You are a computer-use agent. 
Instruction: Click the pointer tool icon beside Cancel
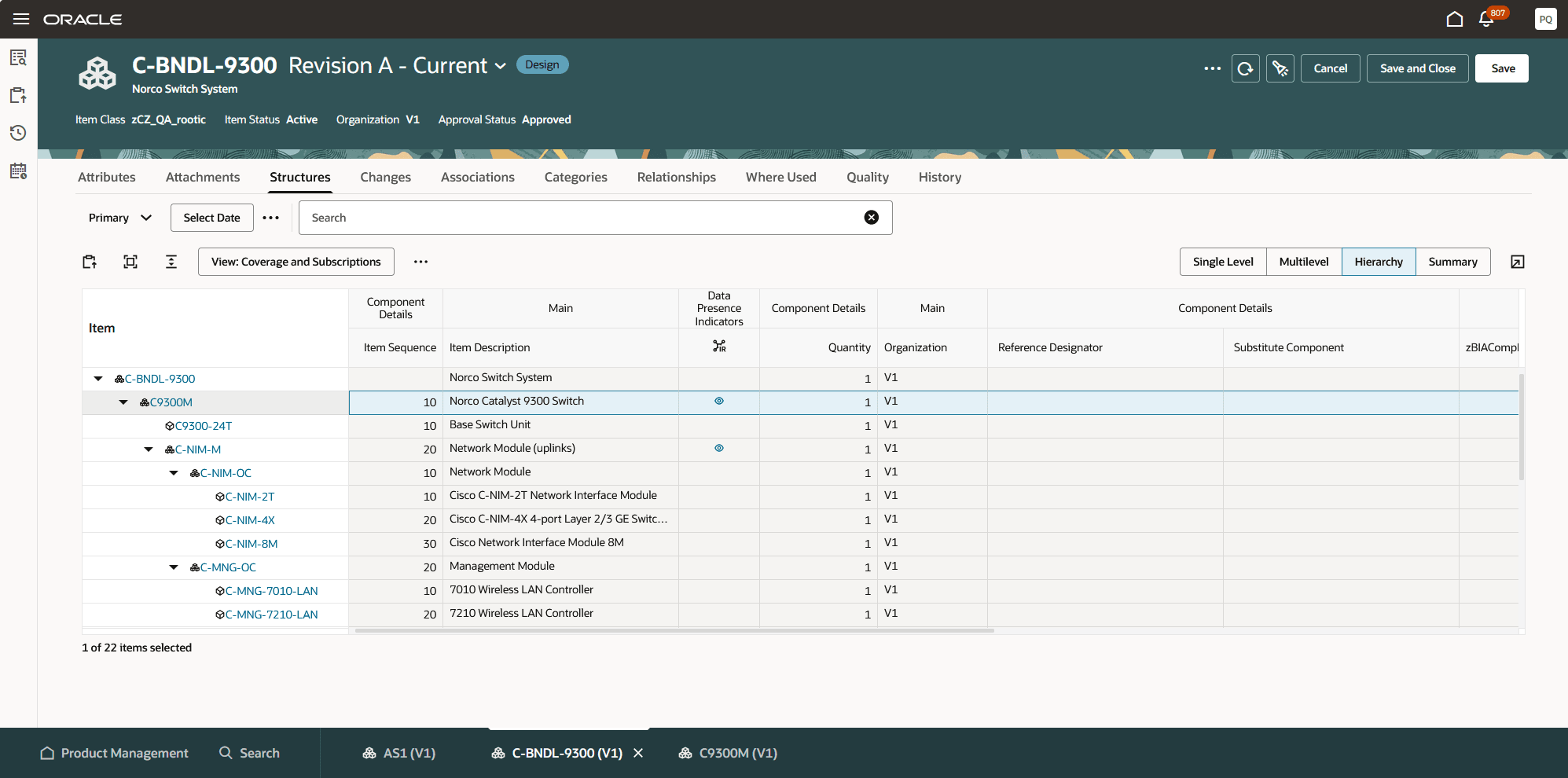click(1280, 68)
